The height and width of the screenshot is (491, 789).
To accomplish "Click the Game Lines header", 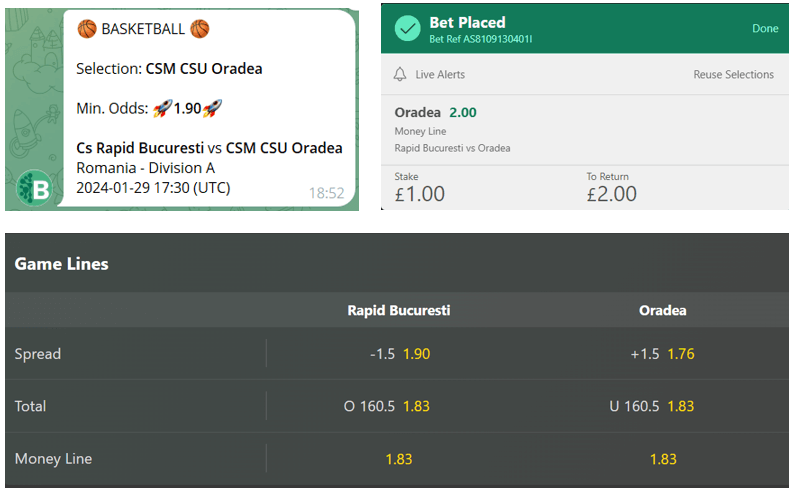I will (62, 264).
